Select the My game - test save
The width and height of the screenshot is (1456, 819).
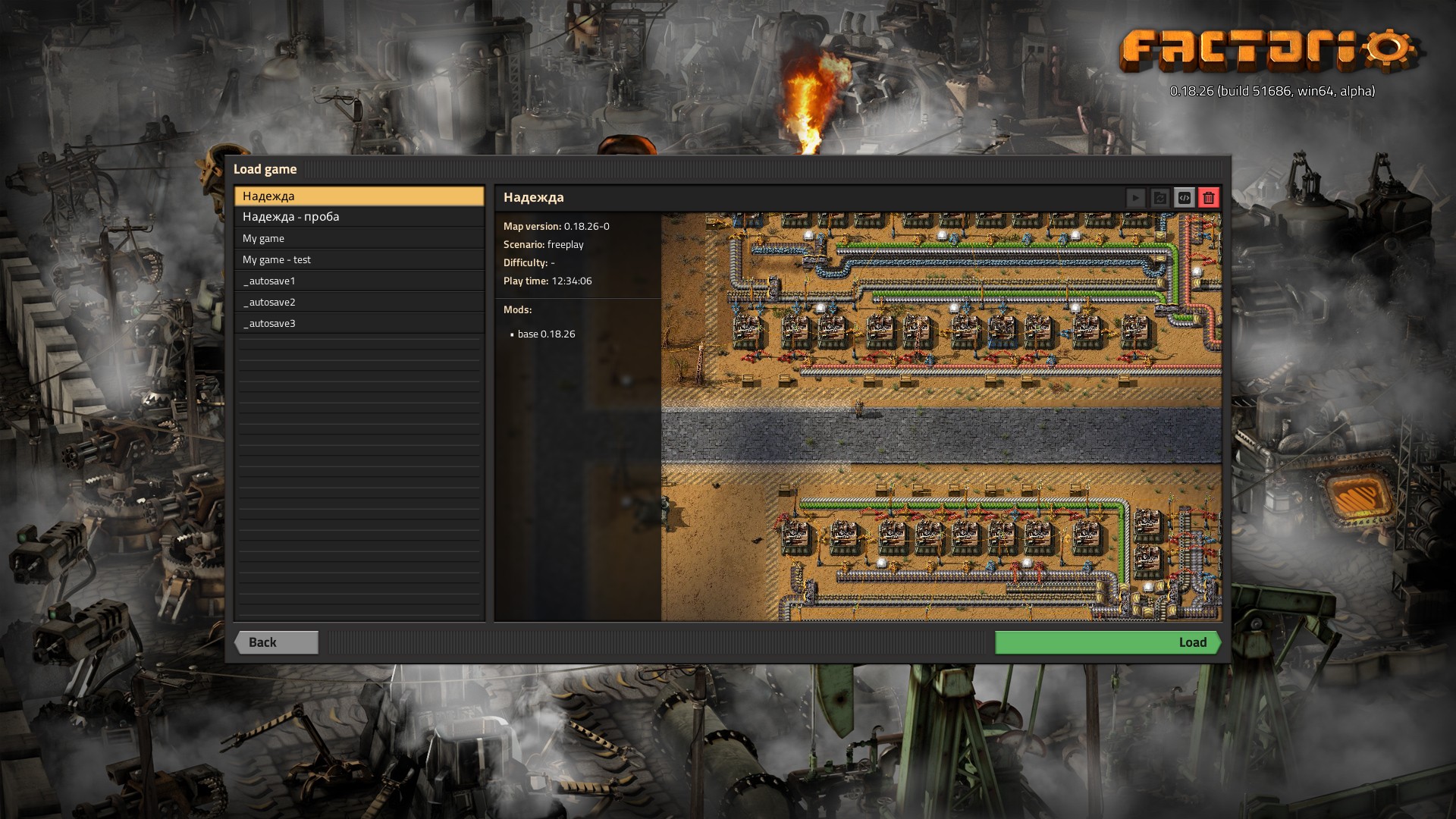tap(359, 259)
